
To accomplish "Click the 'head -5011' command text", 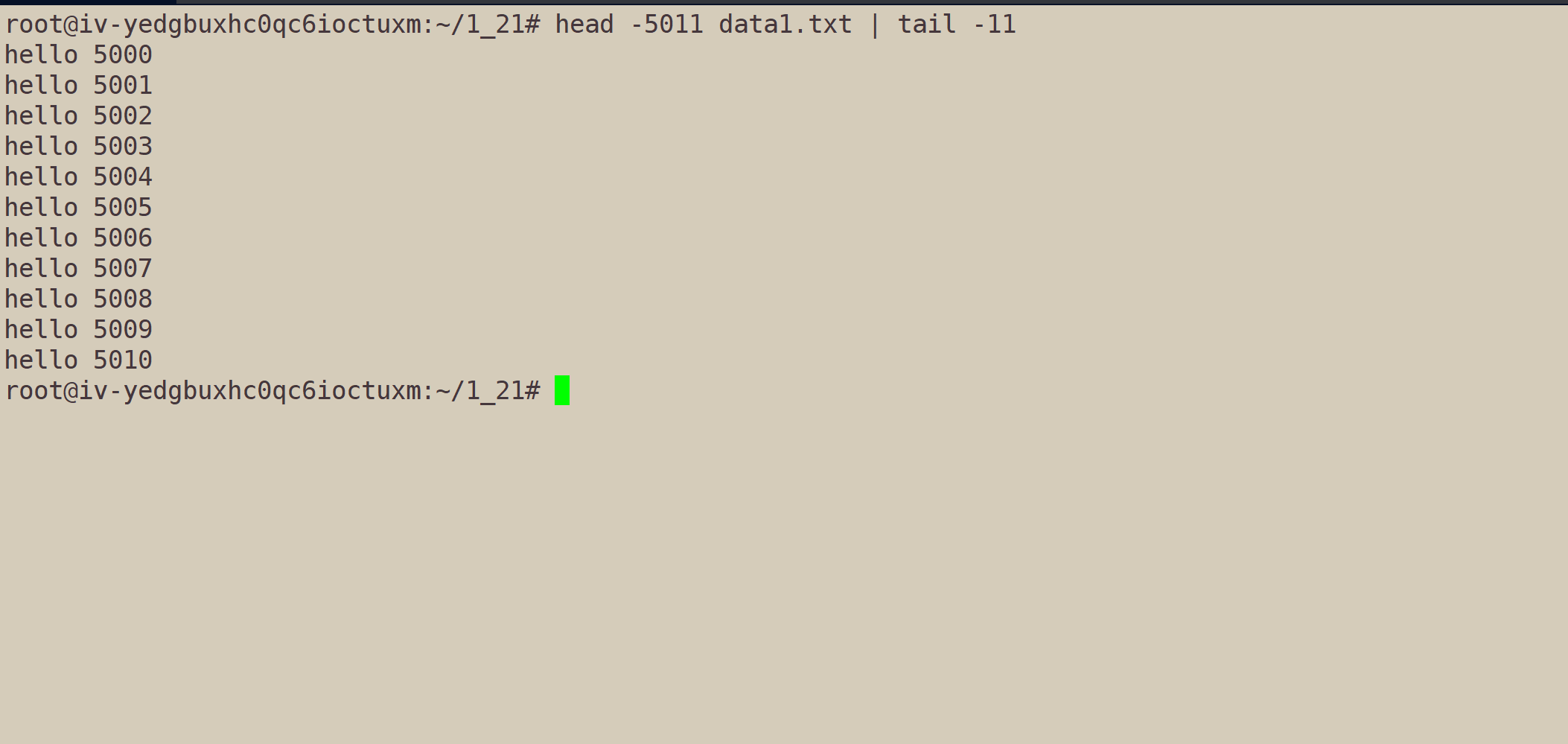I will [629, 25].
